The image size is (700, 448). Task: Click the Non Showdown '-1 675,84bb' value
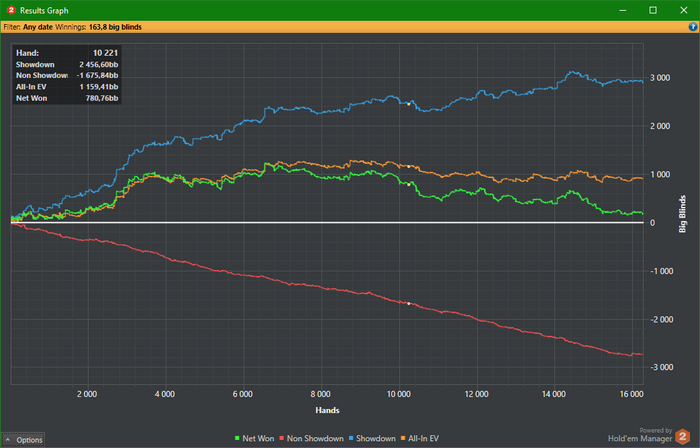pos(97,75)
